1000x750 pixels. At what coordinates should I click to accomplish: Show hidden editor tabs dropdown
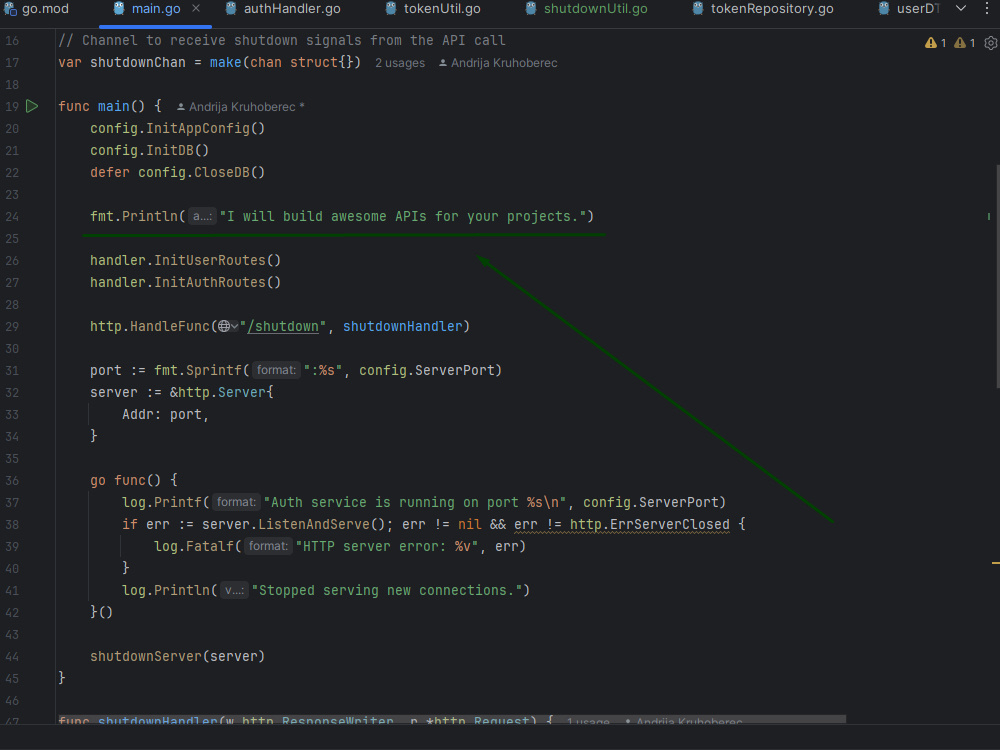[x=960, y=8]
